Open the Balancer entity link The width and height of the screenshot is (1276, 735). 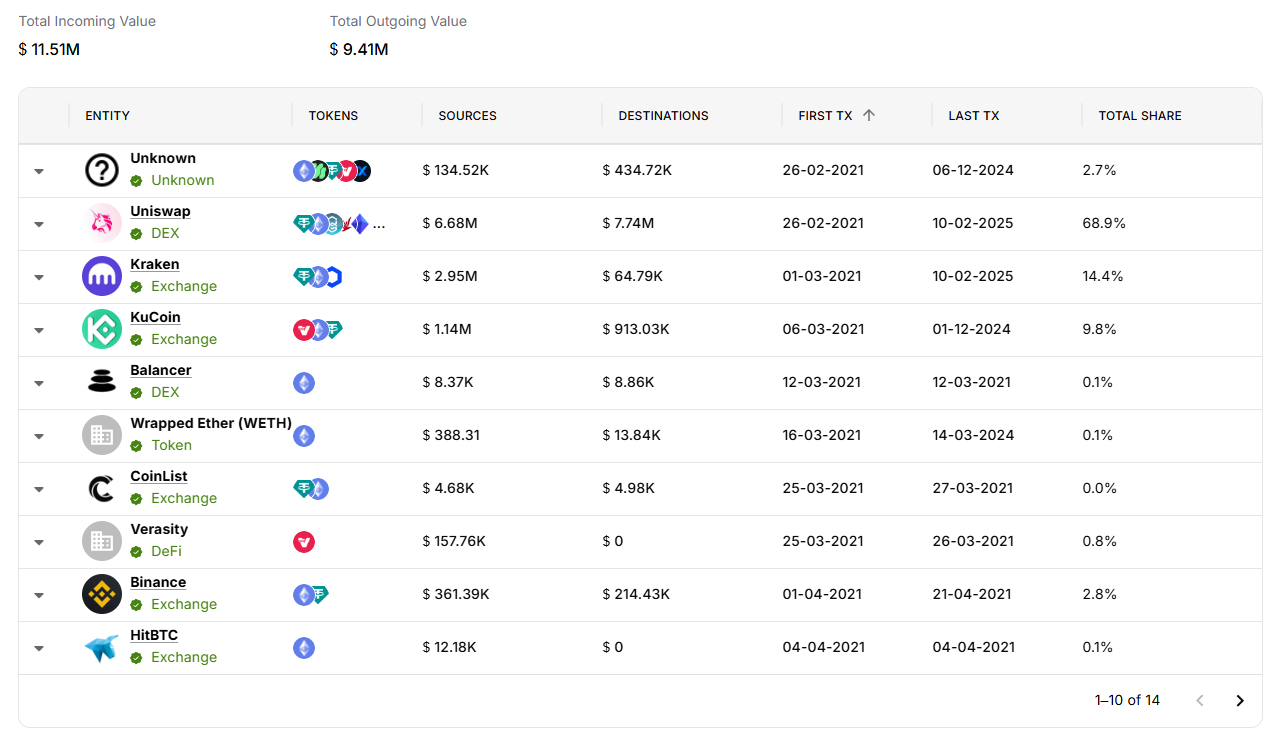(160, 370)
